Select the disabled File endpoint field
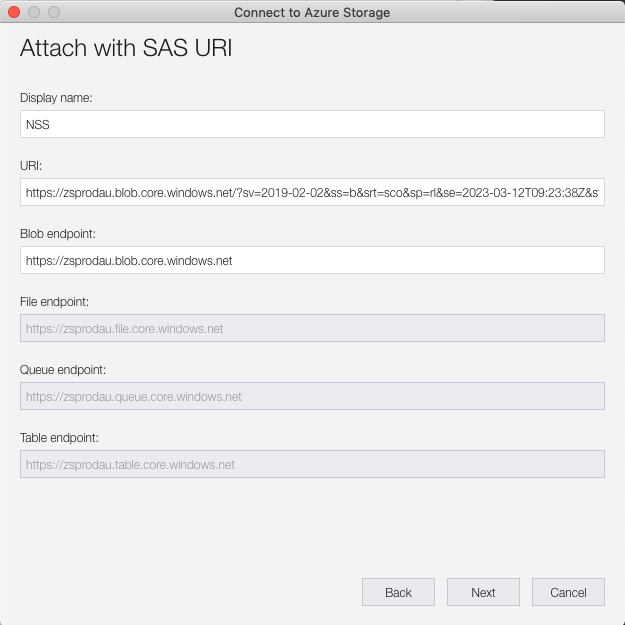The height and width of the screenshot is (625, 625). (x=312, y=328)
